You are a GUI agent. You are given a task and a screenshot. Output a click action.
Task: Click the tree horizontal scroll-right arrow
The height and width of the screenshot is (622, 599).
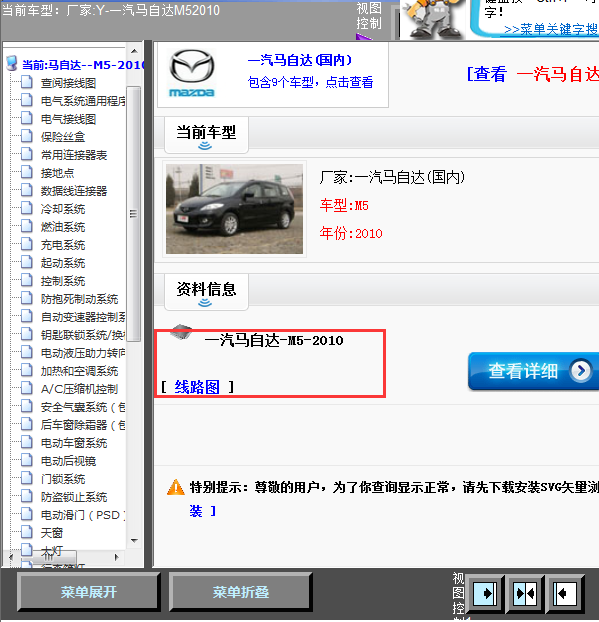(x=117, y=557)
